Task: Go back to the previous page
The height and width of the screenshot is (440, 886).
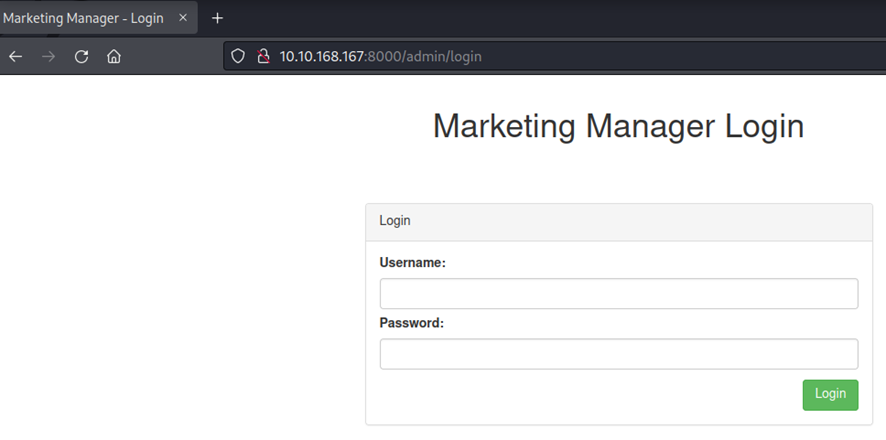Action: pyautogui.click(x=15, y=56)
